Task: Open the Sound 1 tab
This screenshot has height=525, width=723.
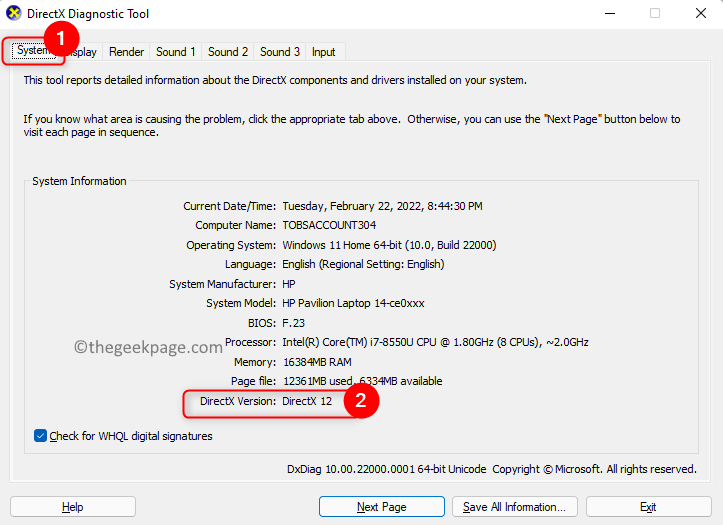Action: [176, 52]
